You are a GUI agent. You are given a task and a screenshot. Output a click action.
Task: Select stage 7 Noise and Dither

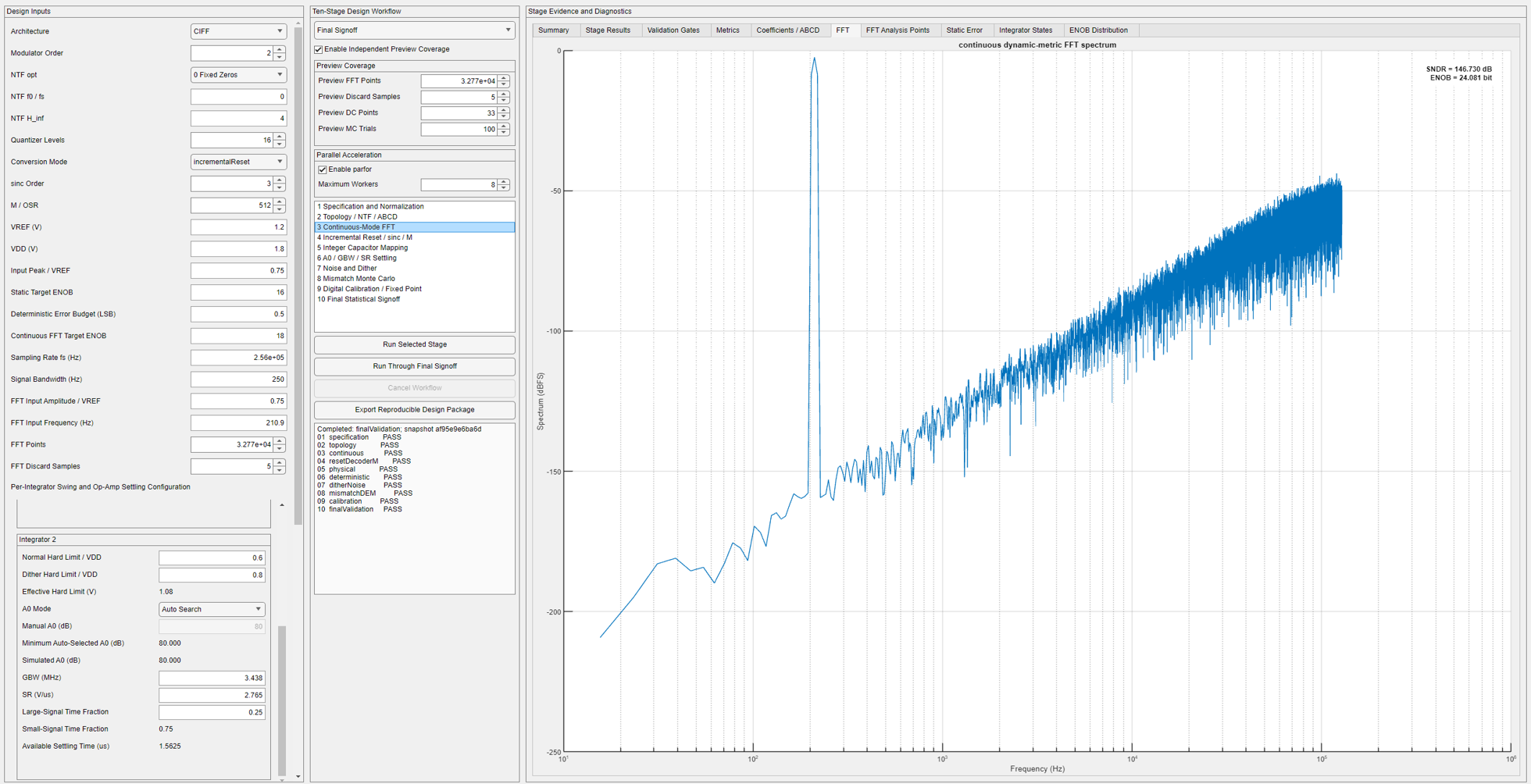pyautogui.click(x=414, y=268)
